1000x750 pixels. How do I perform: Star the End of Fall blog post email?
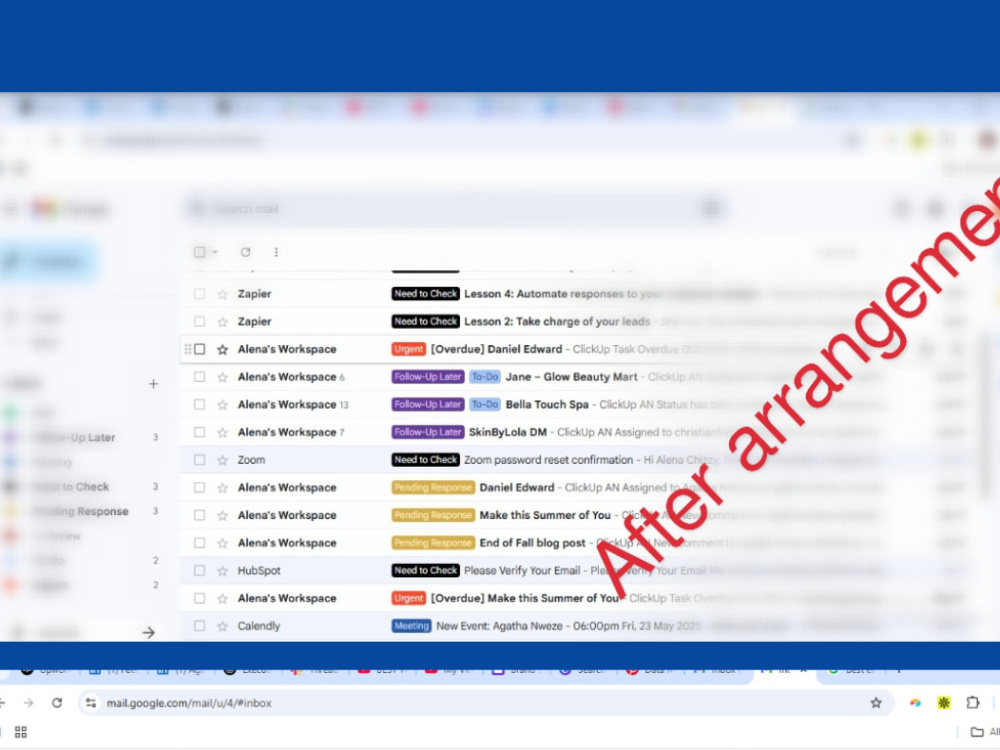pos(223,543)
